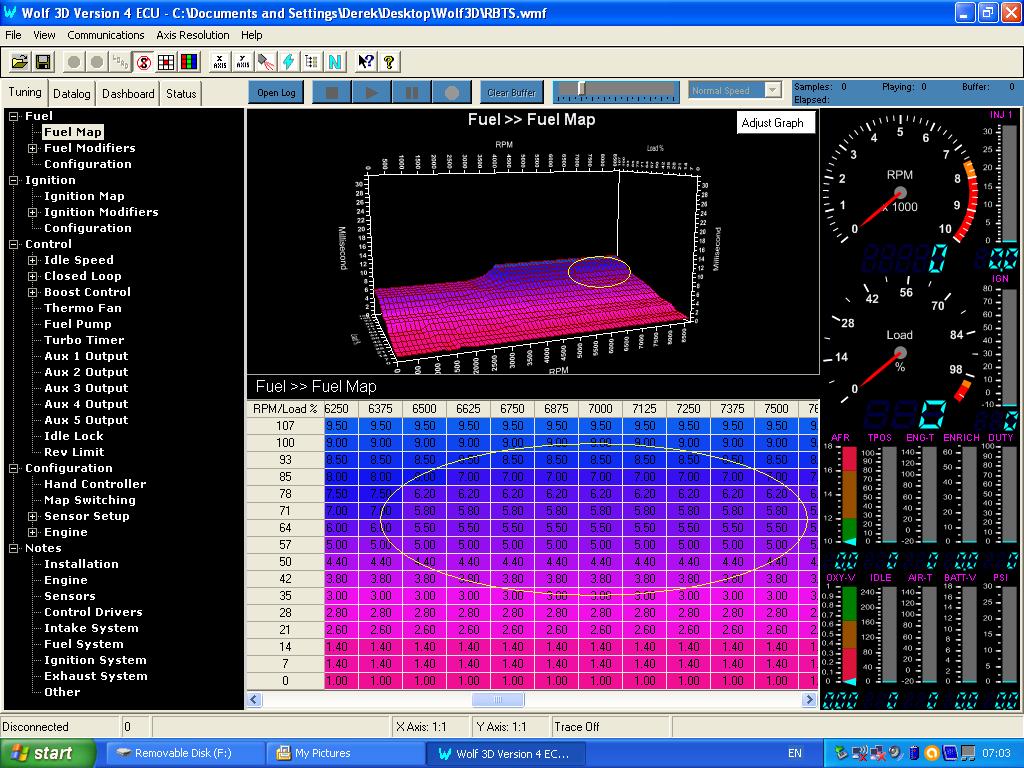The height and width of the screenshot is (768, 1024).
Task: Click the save floppy disk icon
Action: (43, 62)
